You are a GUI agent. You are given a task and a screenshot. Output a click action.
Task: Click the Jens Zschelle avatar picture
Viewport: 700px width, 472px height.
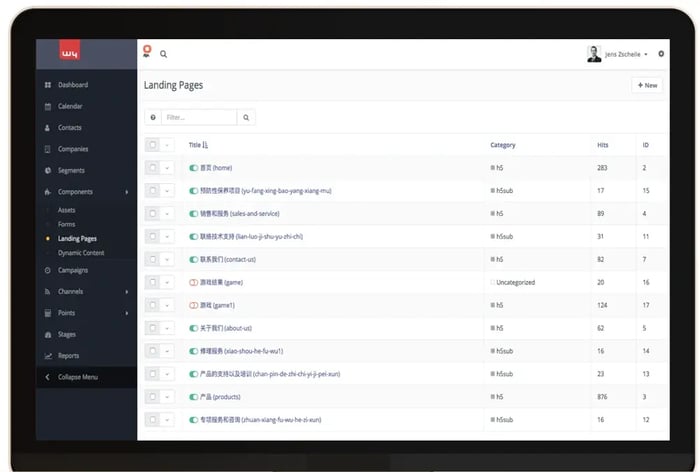(594, 54)
